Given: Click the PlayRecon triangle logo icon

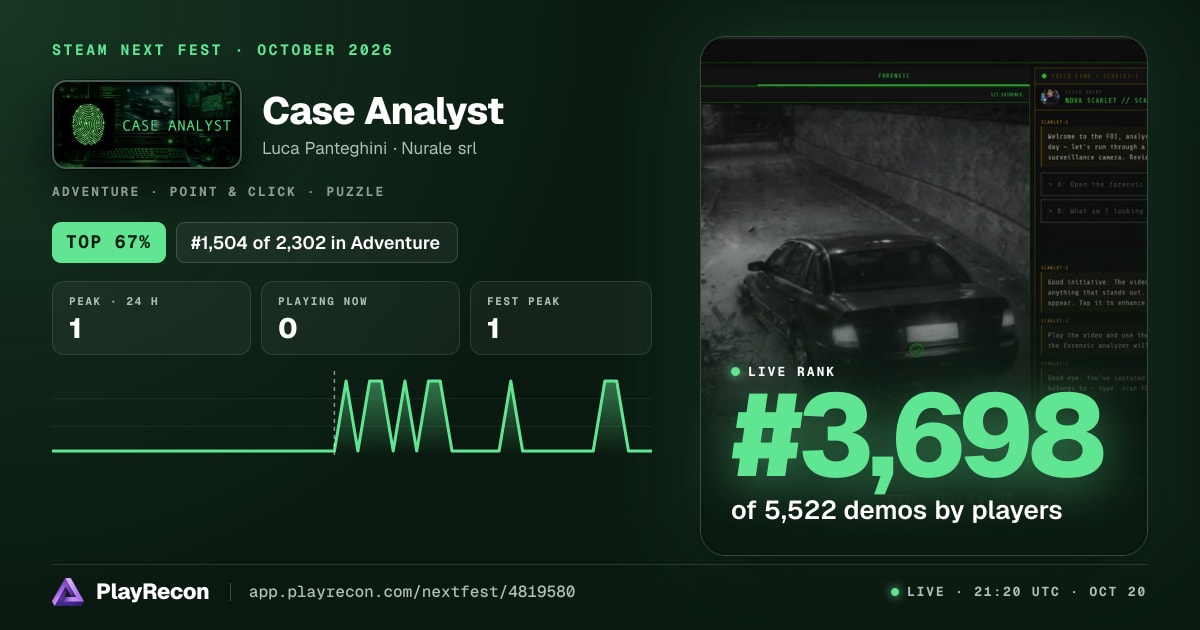Looking at the screenshot, I should [x=68, y=592].
